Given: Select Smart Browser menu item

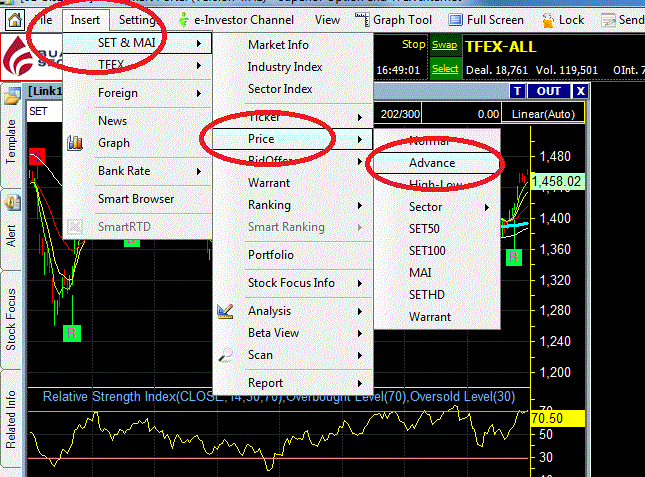Looking at the screenshot, I should tap(136, 199).
